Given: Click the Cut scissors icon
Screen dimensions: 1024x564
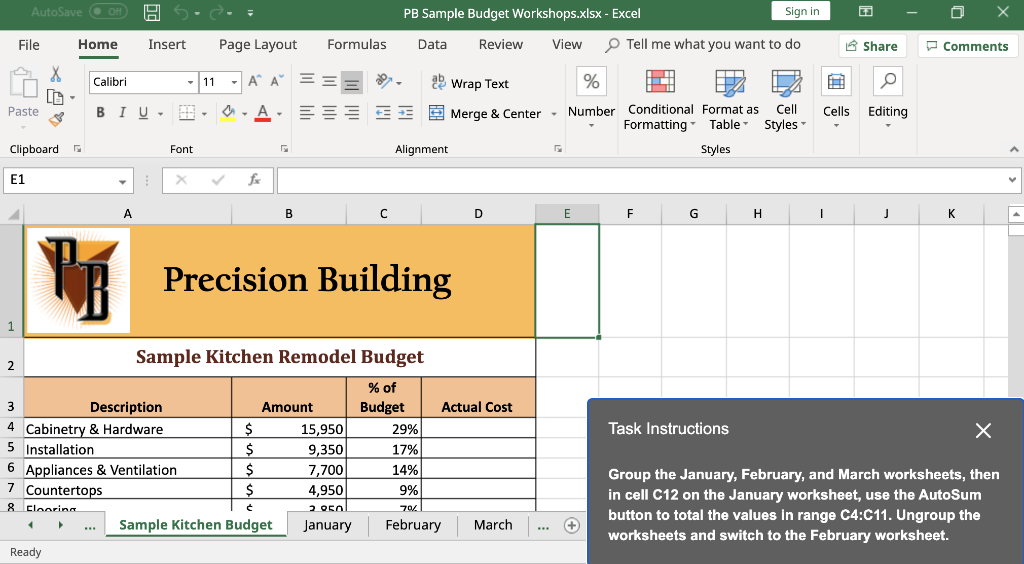Looking at the screenshot, I should point(56,74).
